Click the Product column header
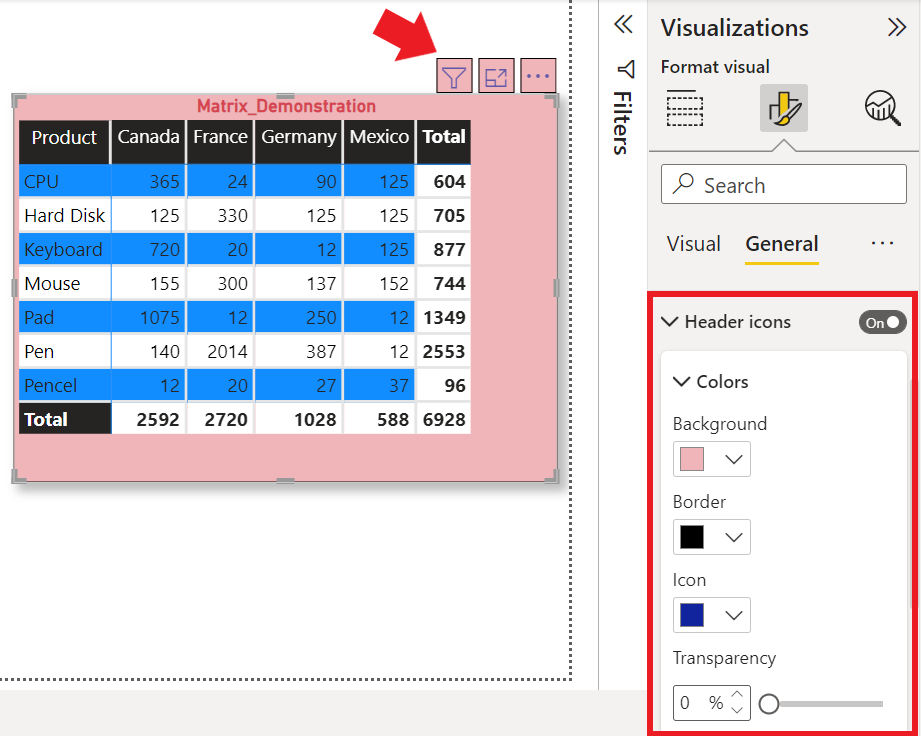The height and width of the screenshot is (736, 921). tap(65, 142)
